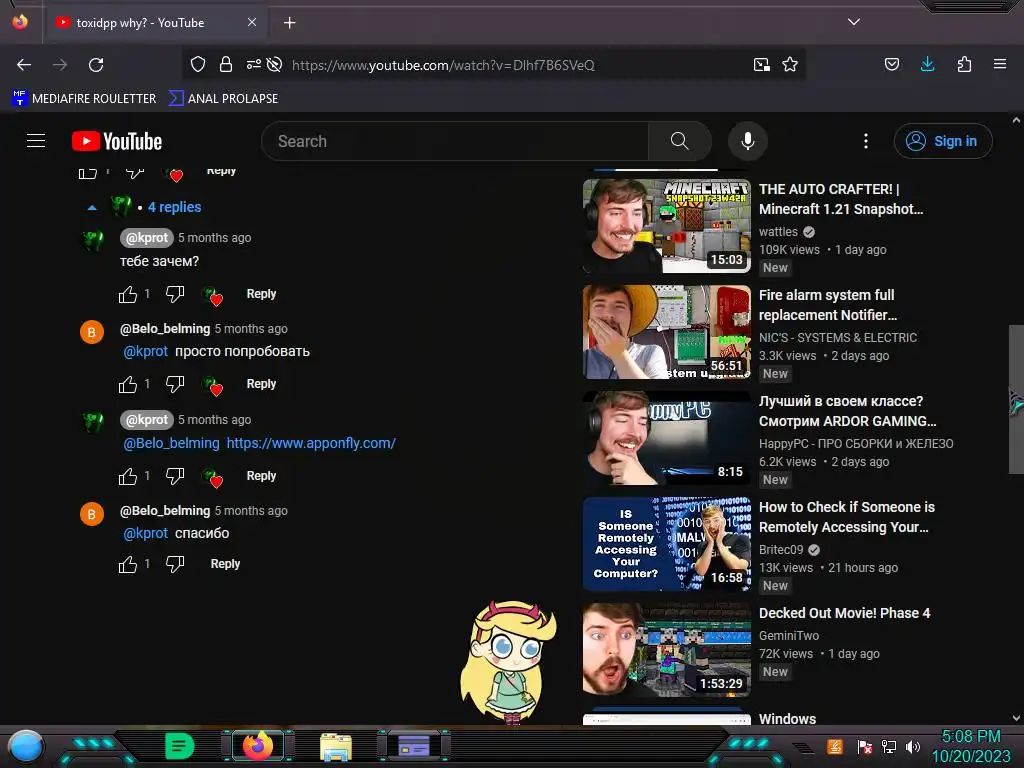The width and height of the screenshot is (1024, 768).
Task: Open YouTube settings three-dot menu
Action: (866, 141)
